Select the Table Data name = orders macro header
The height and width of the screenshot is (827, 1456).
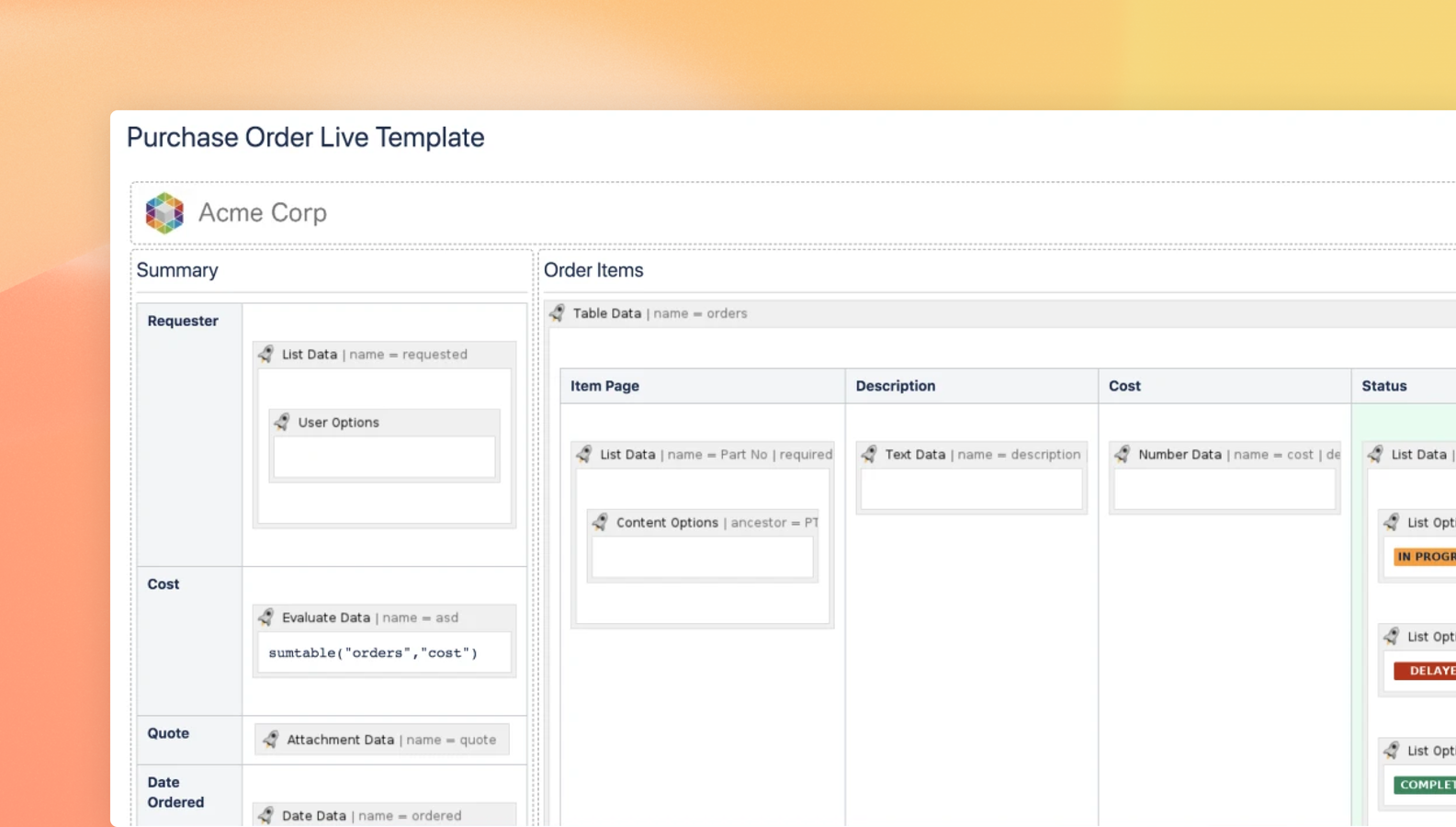pos(1000,313)
